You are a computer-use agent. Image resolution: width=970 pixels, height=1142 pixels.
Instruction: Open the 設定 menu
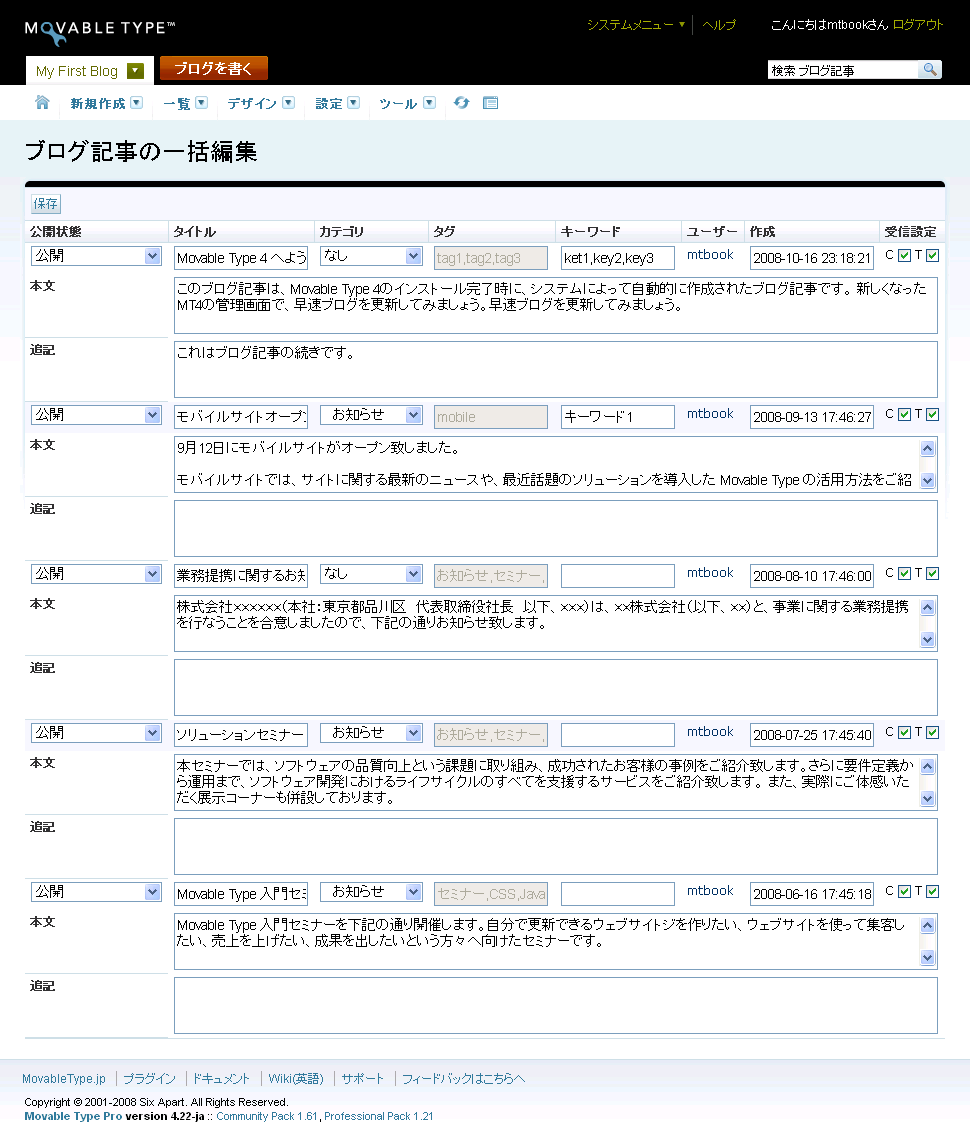point(337,103)
